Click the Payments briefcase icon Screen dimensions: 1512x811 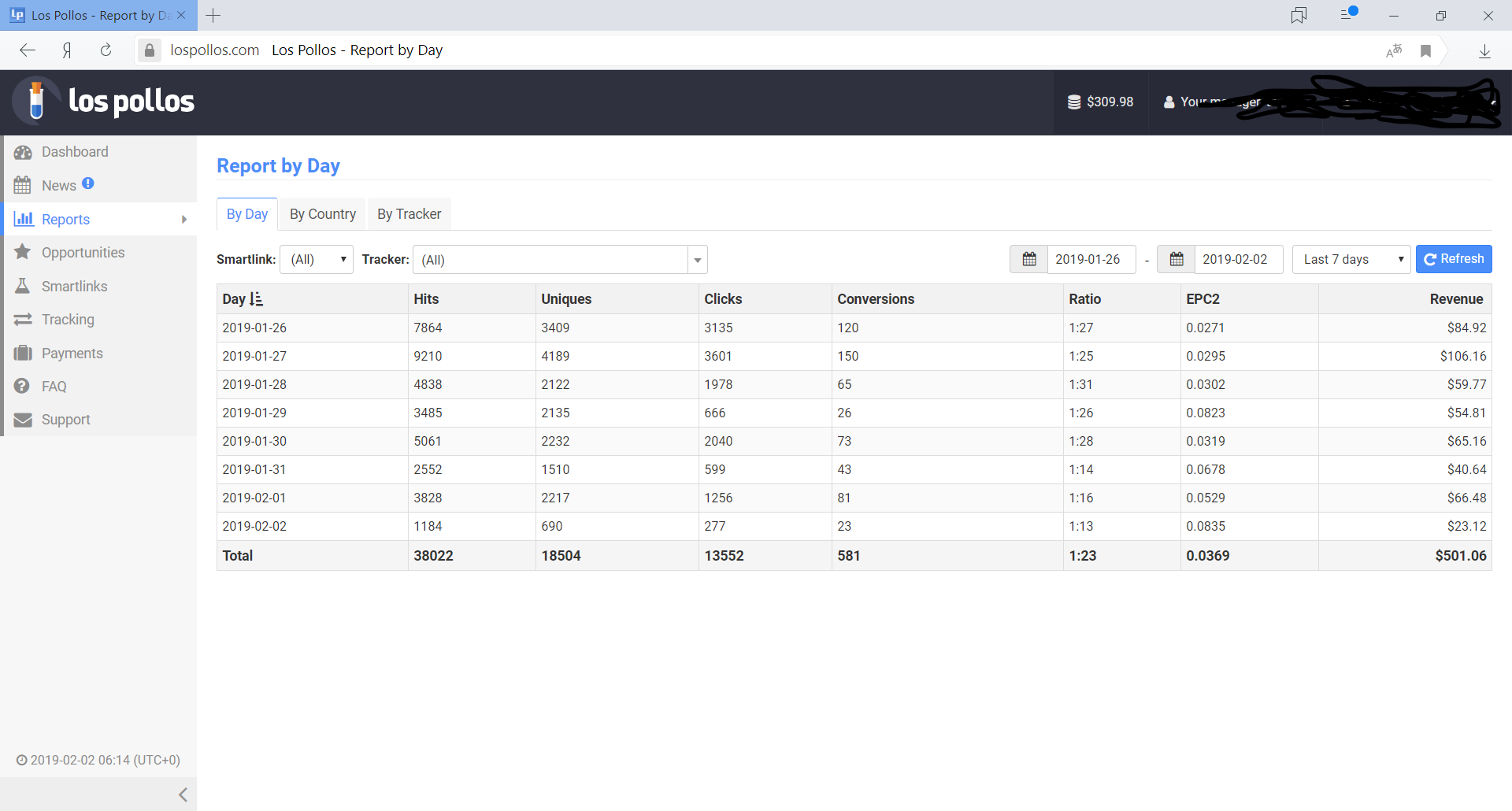(x=23, y=353)
